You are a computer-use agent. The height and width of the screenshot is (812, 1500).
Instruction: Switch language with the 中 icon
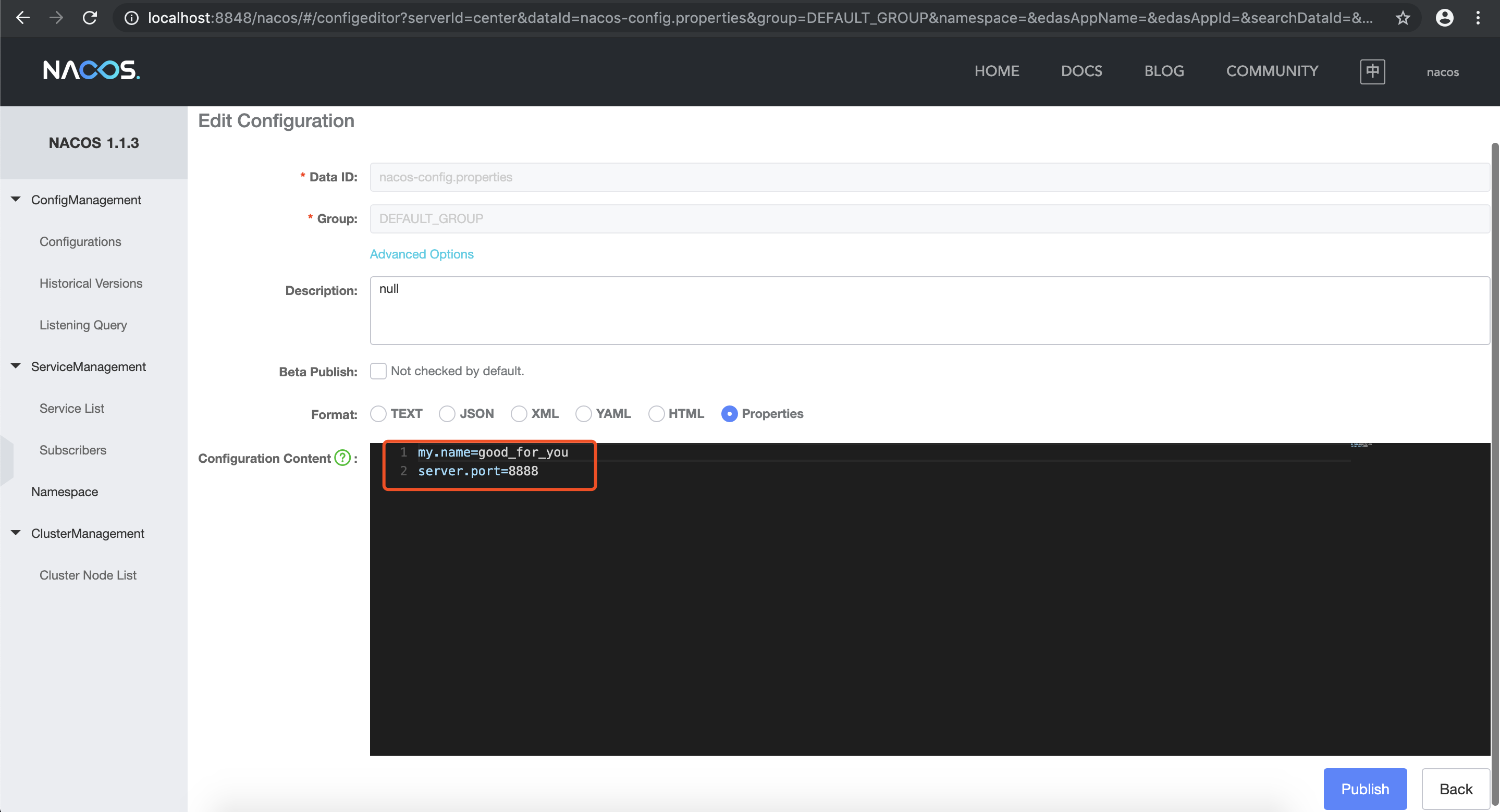1372,71
